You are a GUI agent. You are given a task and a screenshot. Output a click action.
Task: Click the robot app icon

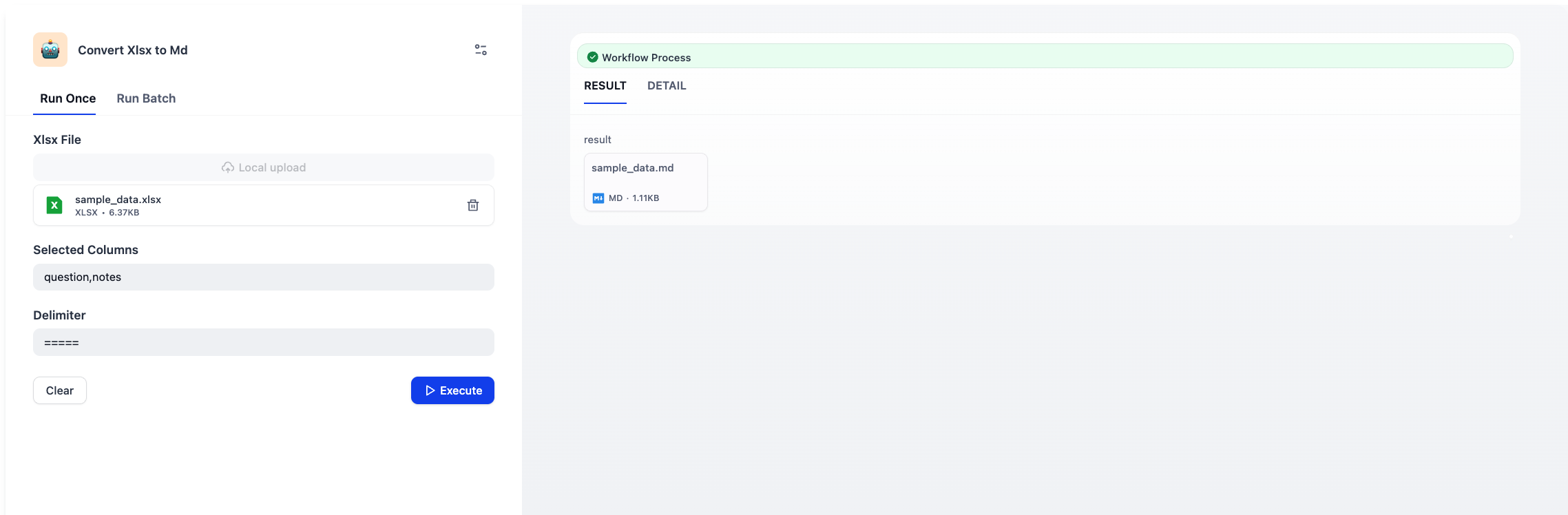[x=50, y=50]
